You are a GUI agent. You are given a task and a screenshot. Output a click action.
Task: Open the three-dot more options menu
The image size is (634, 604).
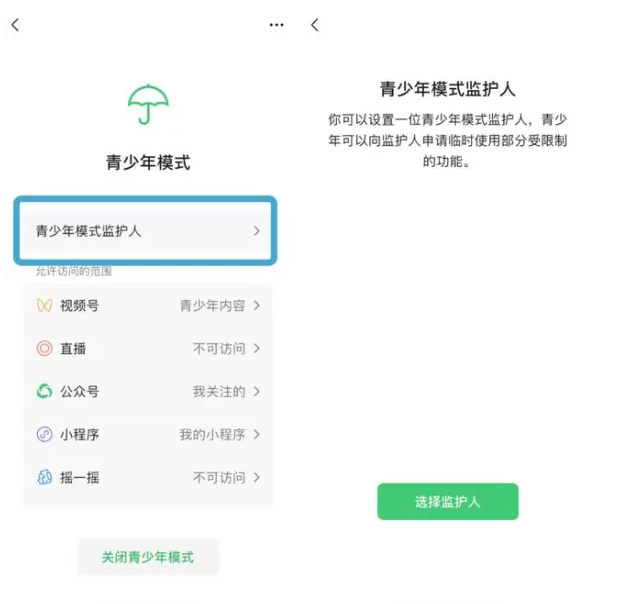[277, 25]
